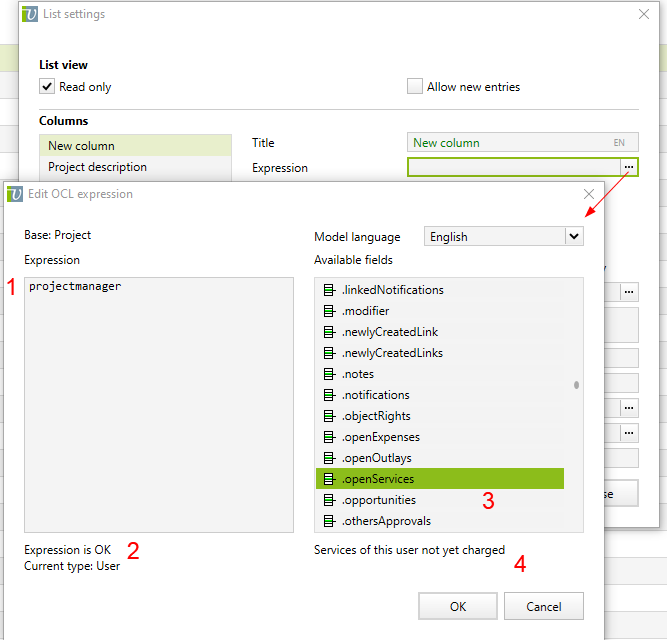Click the field icon beside .objectRights
This screenshot has width=667, height=640.
pyautogui.click(x=329, y=416)
